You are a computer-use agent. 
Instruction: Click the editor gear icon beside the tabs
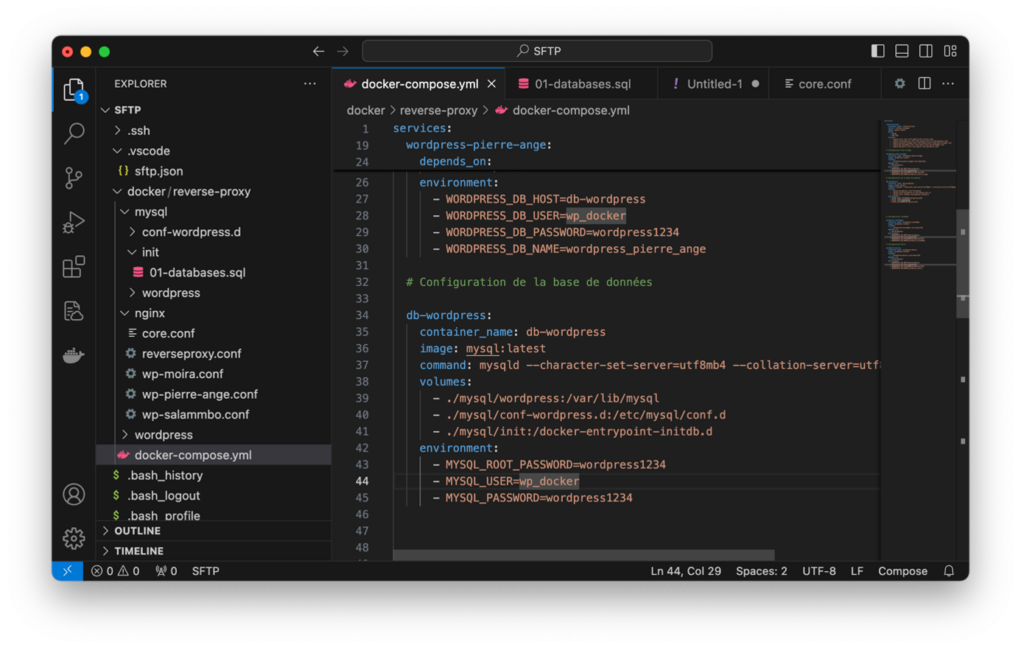pos(900,84)
